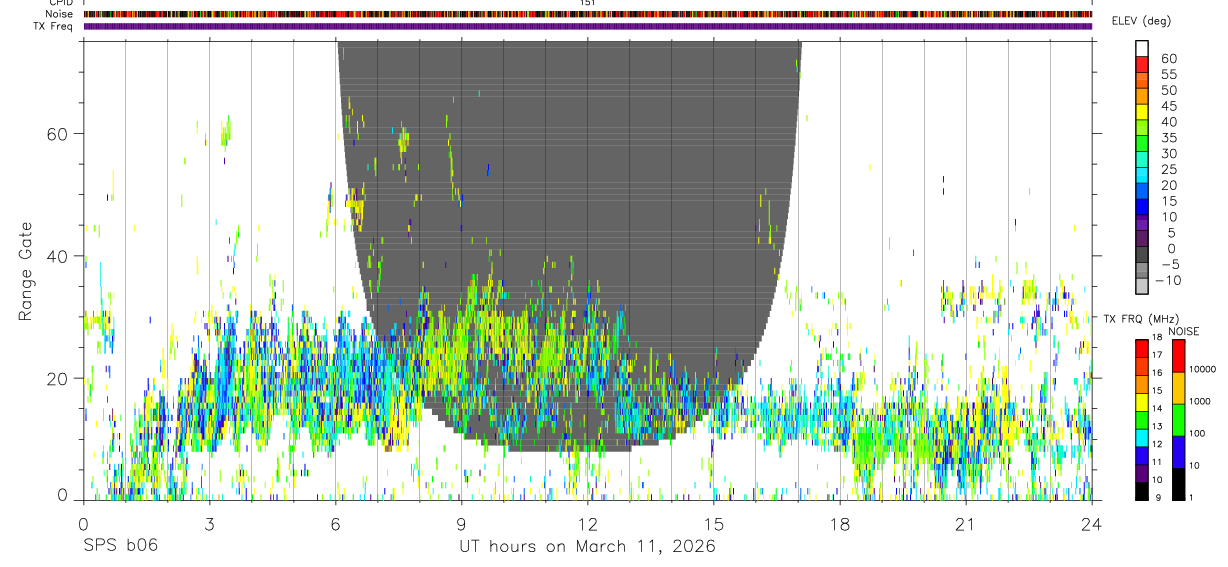
Task: Click the 'Range Gate' y-axis label
Action: (x=26, y=271)
